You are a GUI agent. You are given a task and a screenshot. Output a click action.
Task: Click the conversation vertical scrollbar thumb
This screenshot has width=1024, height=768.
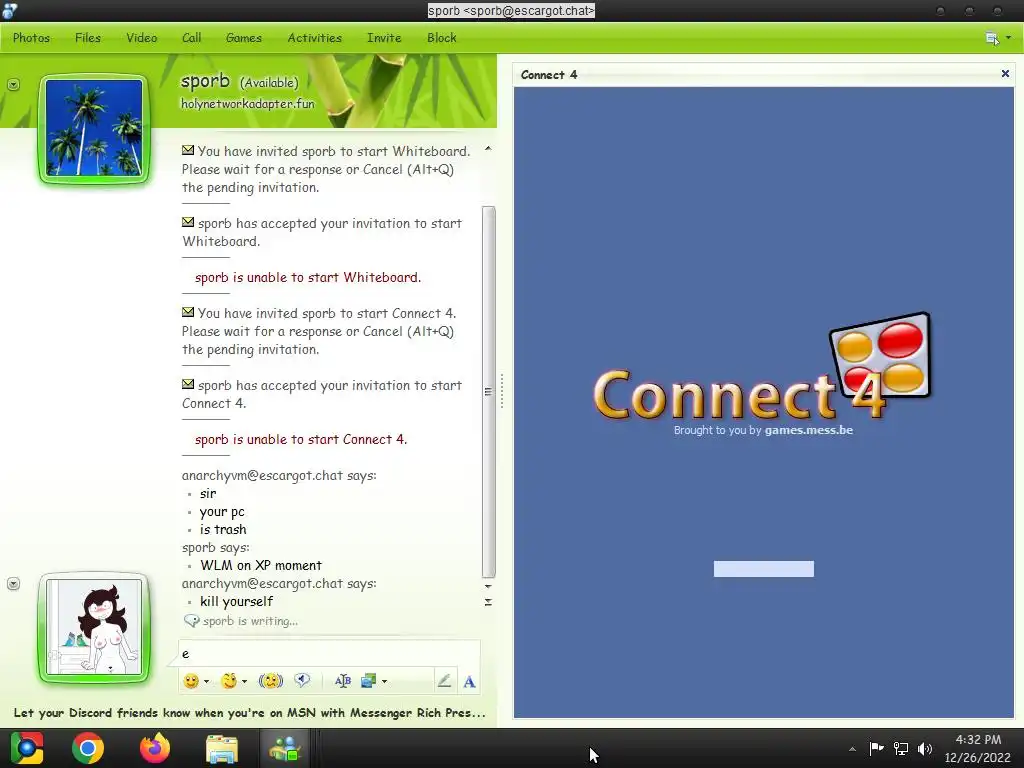click(x=488, y=392)
